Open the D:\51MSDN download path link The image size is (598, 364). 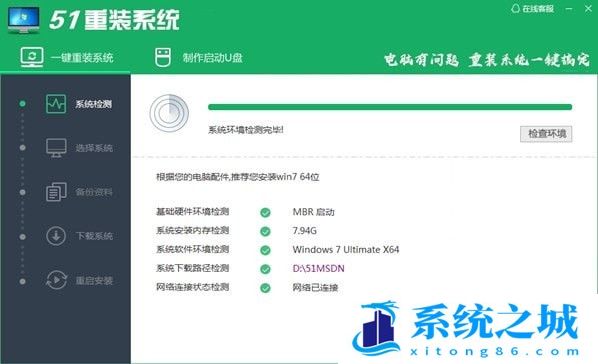(318, 269)
